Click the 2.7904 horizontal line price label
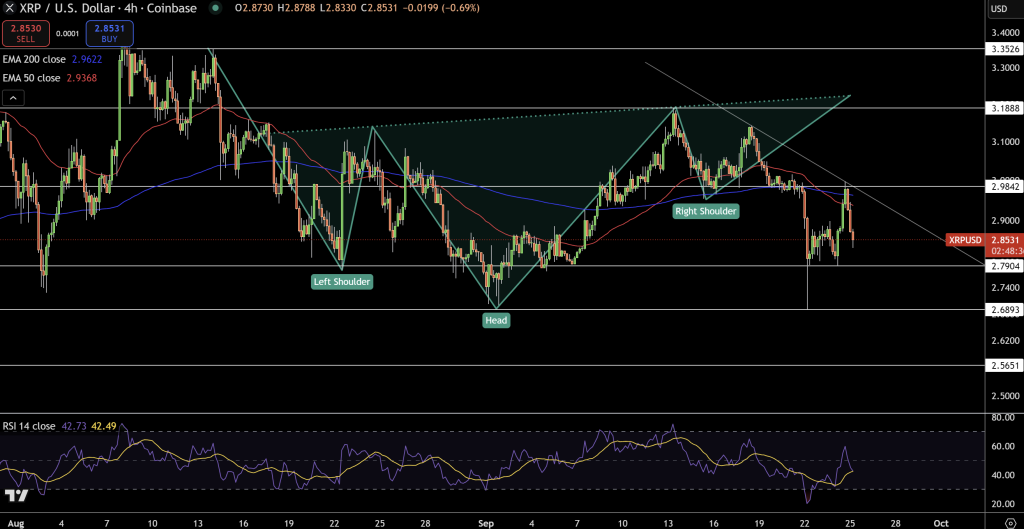Viewport: 1024px width, 529px height. tap(1004, 266)
